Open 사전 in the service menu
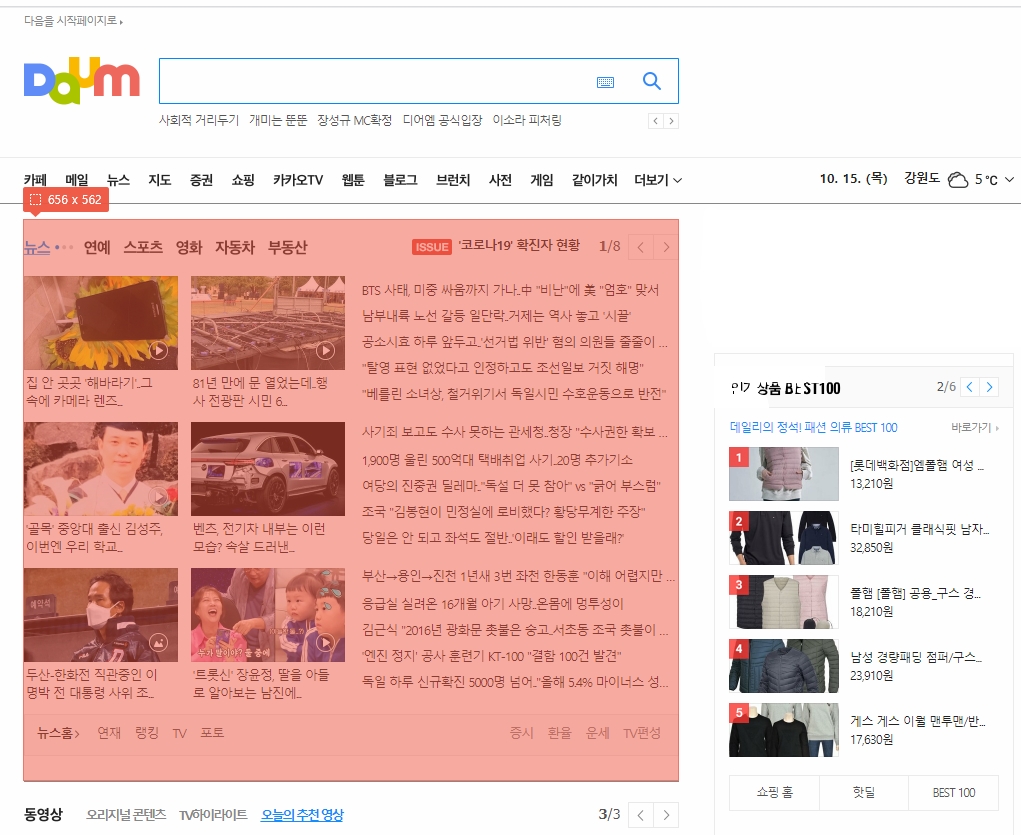This screenshot has height=835, width=1021. (x=500, y=180)
